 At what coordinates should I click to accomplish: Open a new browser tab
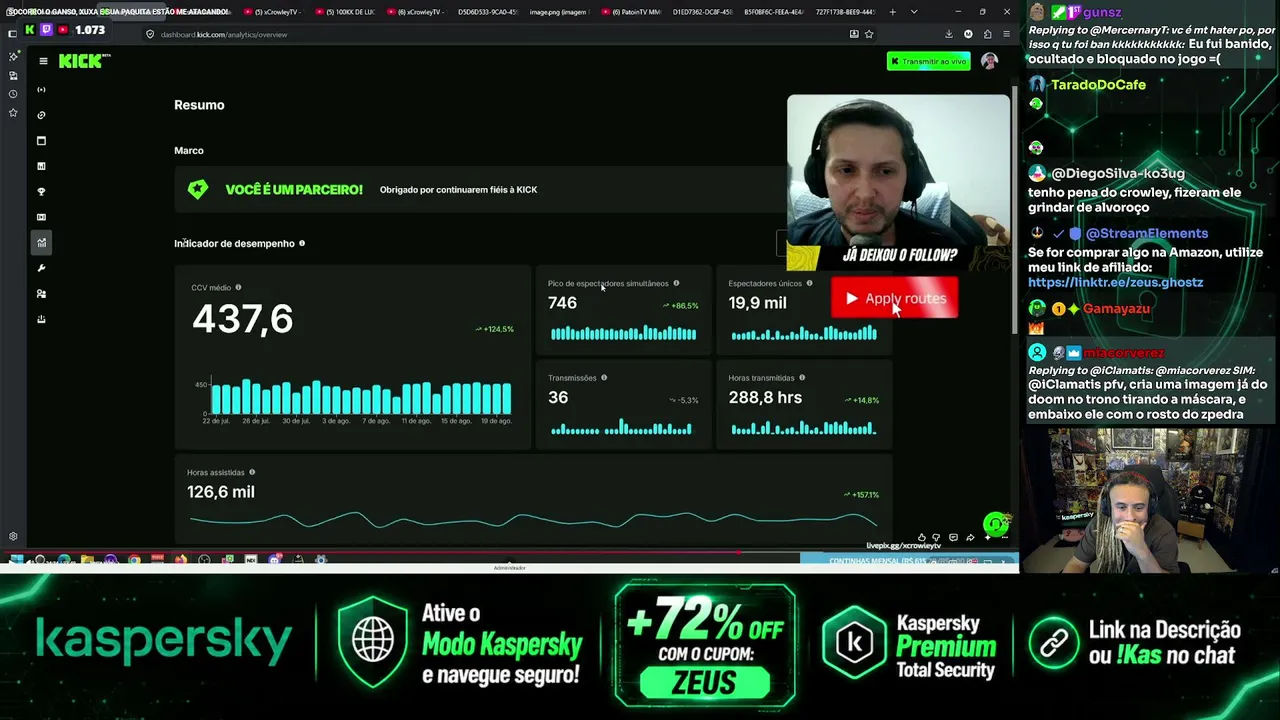892,12
